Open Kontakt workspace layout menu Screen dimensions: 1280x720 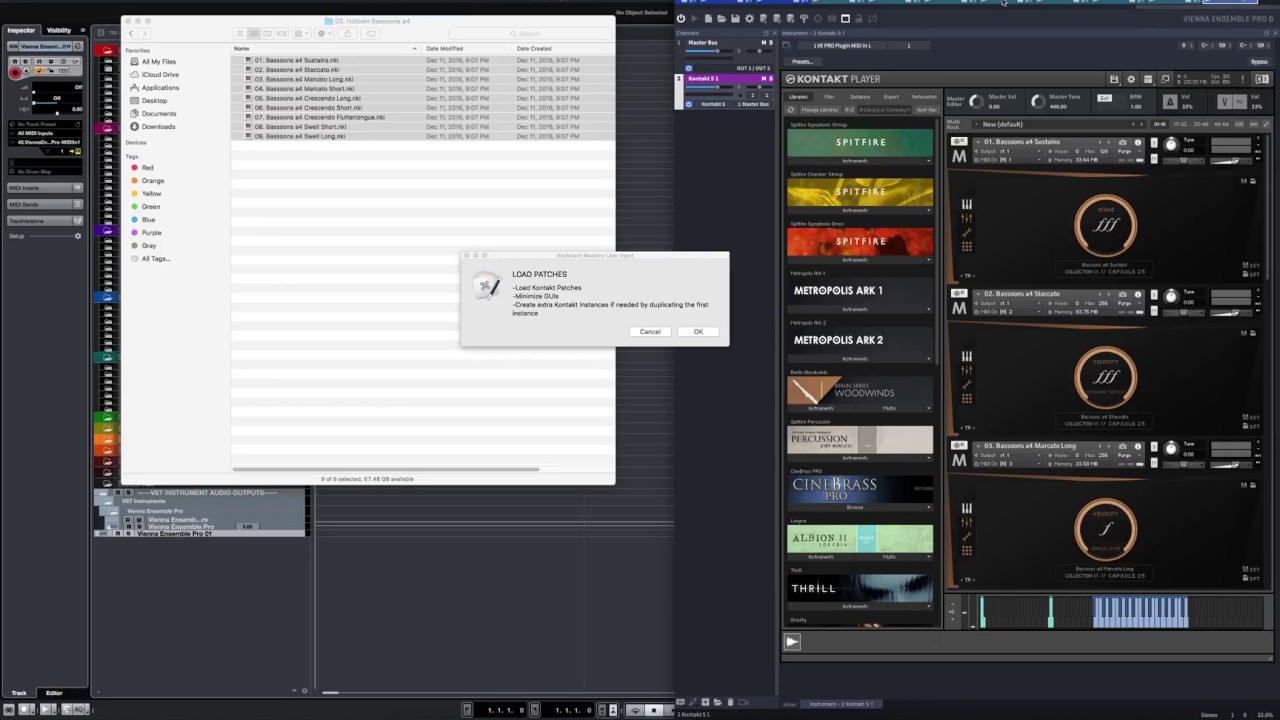[x=1148, y=79]
